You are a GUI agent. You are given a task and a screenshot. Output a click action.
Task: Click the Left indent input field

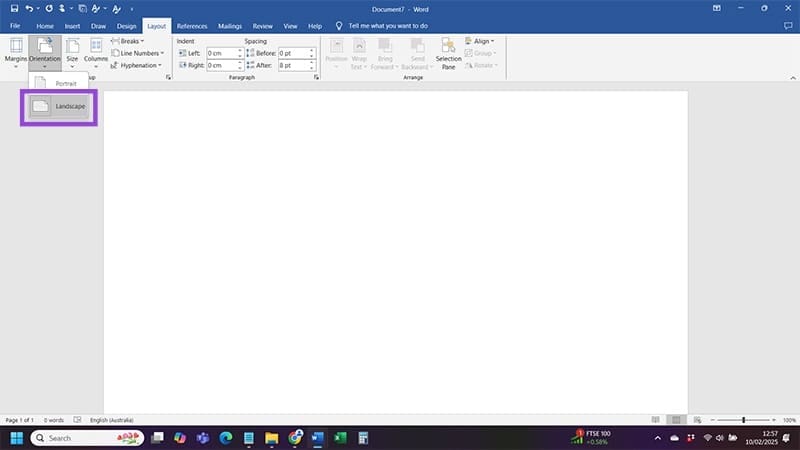coord(221,53)
